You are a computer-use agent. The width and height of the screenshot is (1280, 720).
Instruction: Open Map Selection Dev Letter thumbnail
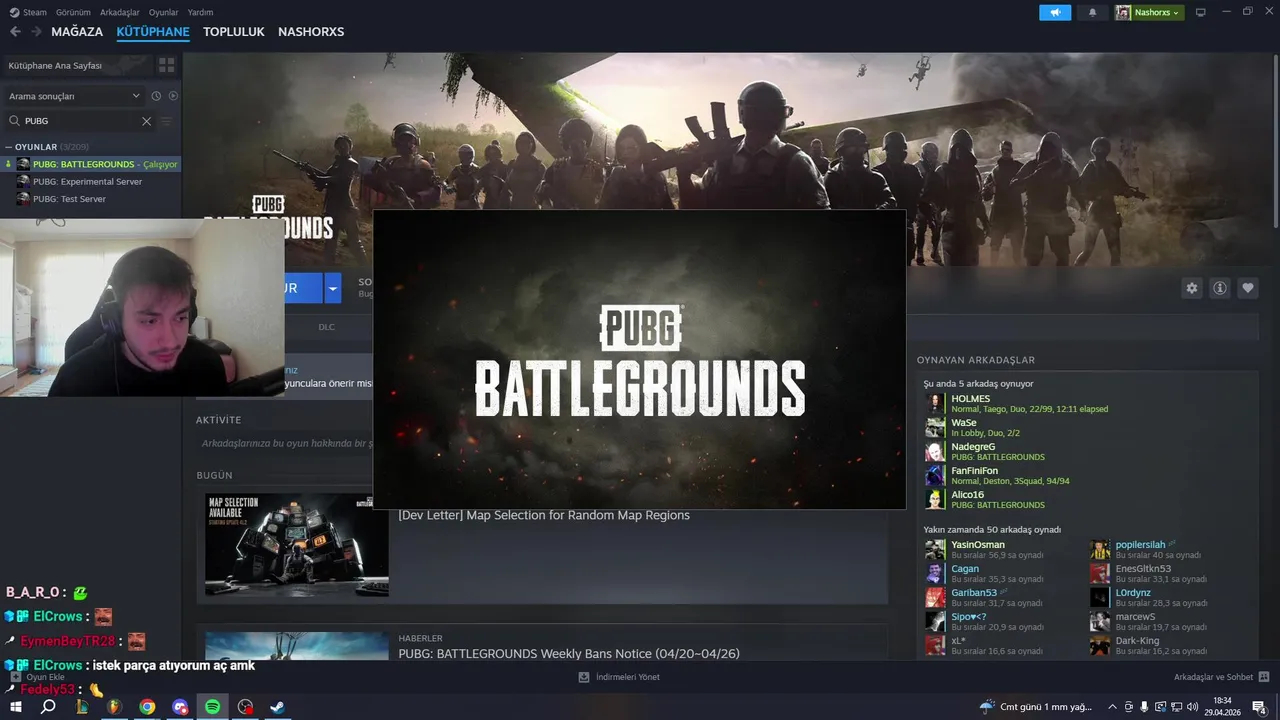(x=297, y=545)
